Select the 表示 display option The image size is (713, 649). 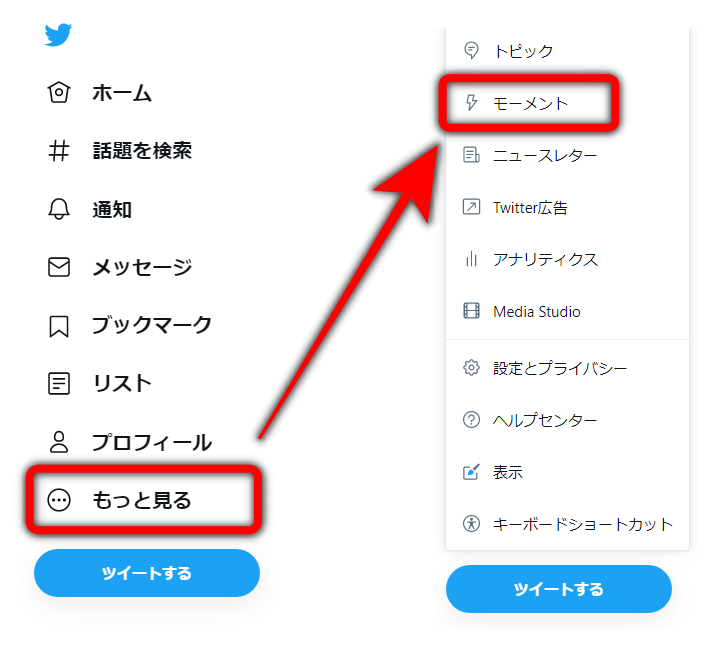pos(567,472)
